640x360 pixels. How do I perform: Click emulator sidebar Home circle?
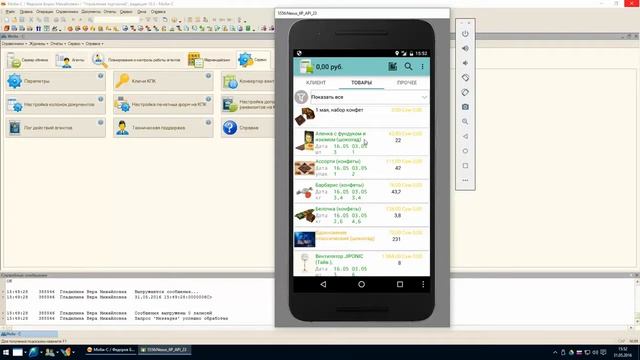[465, 151]
